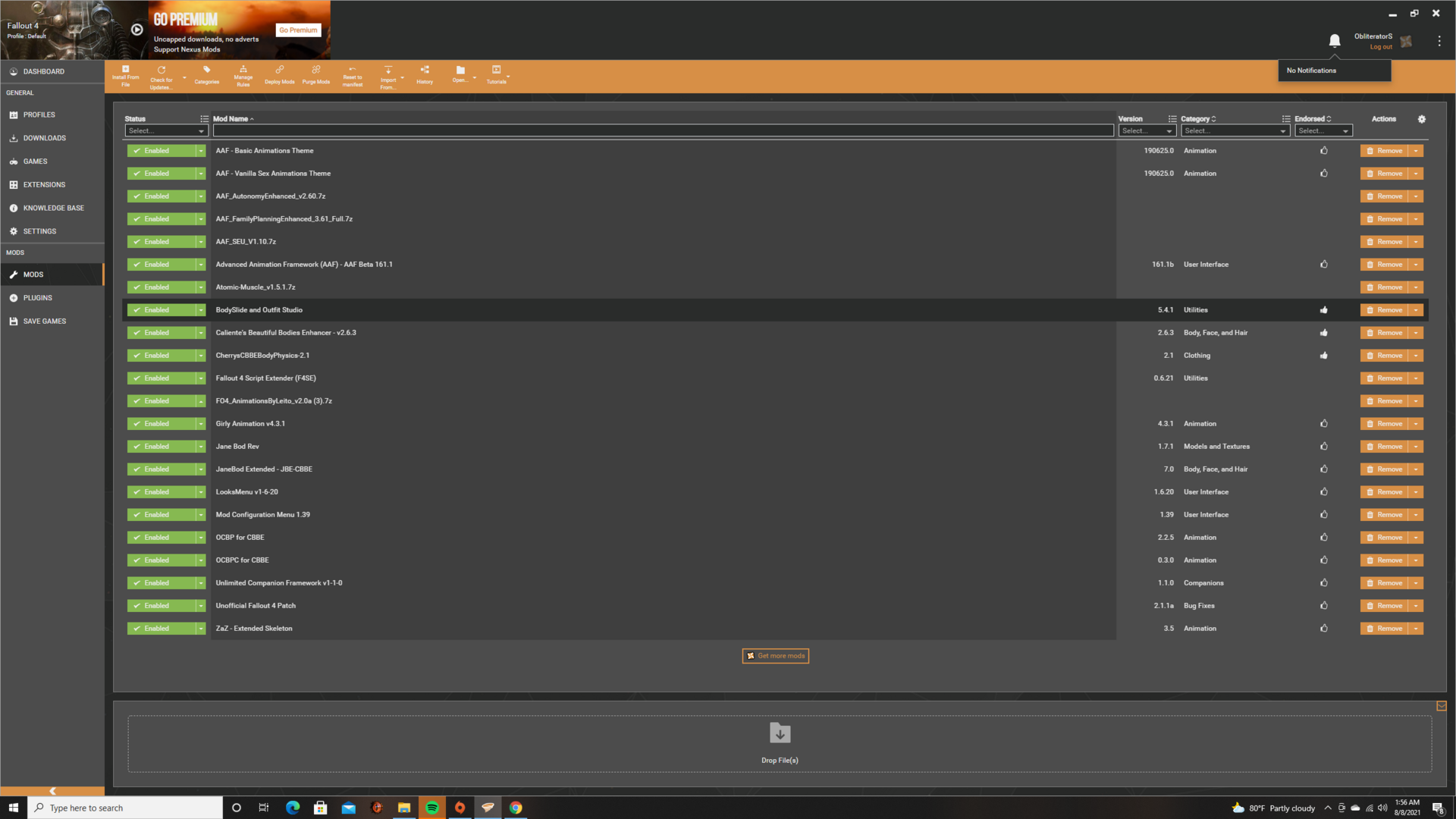This screenshot has height=819, width=1456.
Task: Open Microsoft Edge from the taskbar
Action: [x=293, y=808]
